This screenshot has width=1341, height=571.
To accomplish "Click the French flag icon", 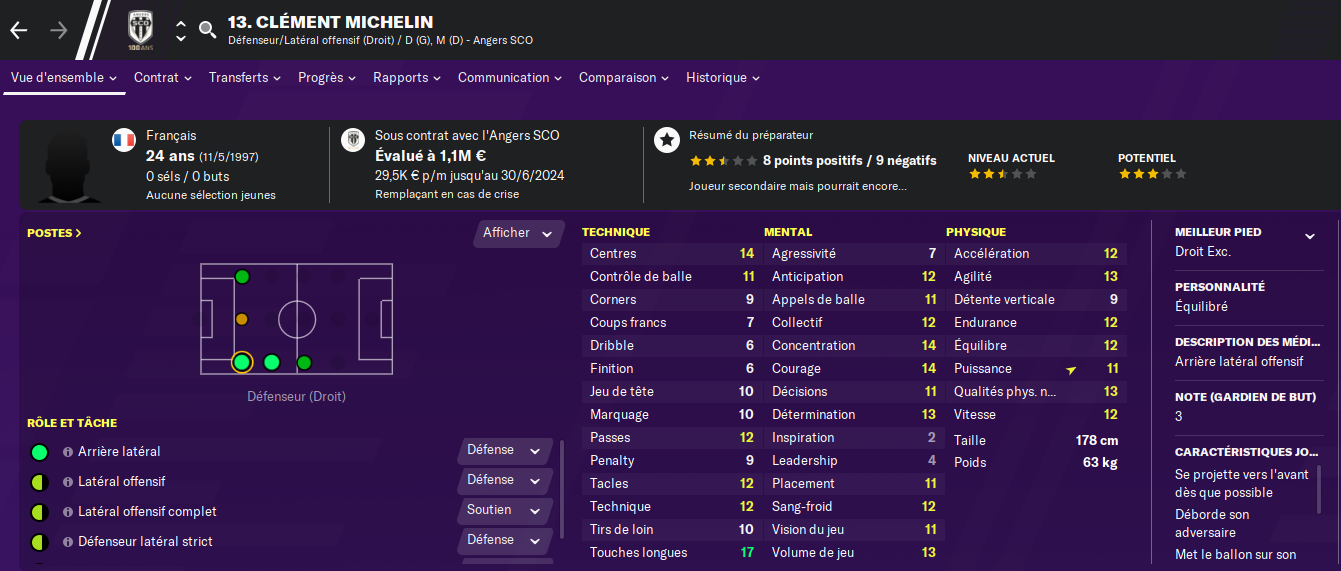I will point(124,140).
